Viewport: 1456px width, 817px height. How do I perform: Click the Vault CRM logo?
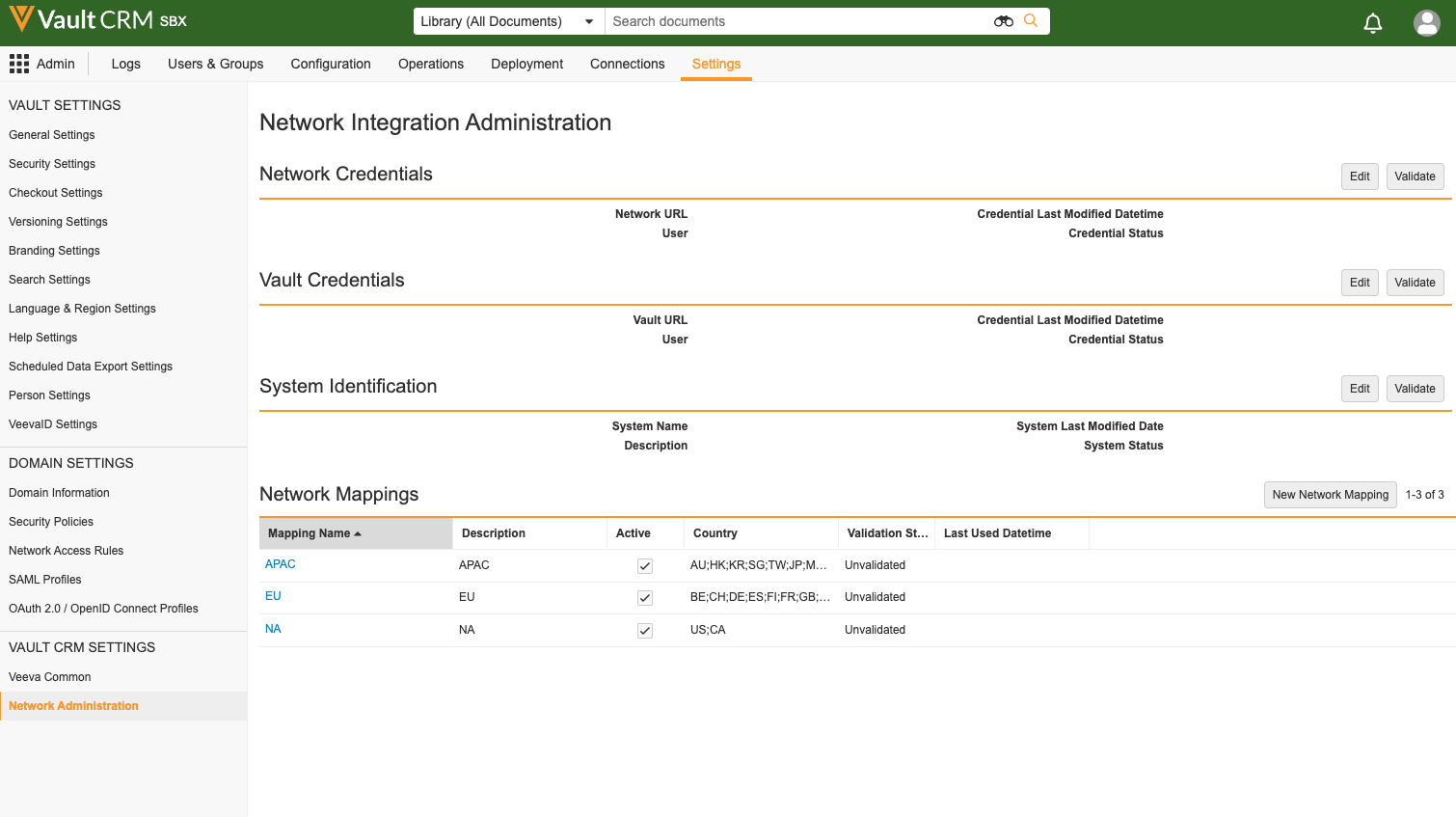point(96,20)
